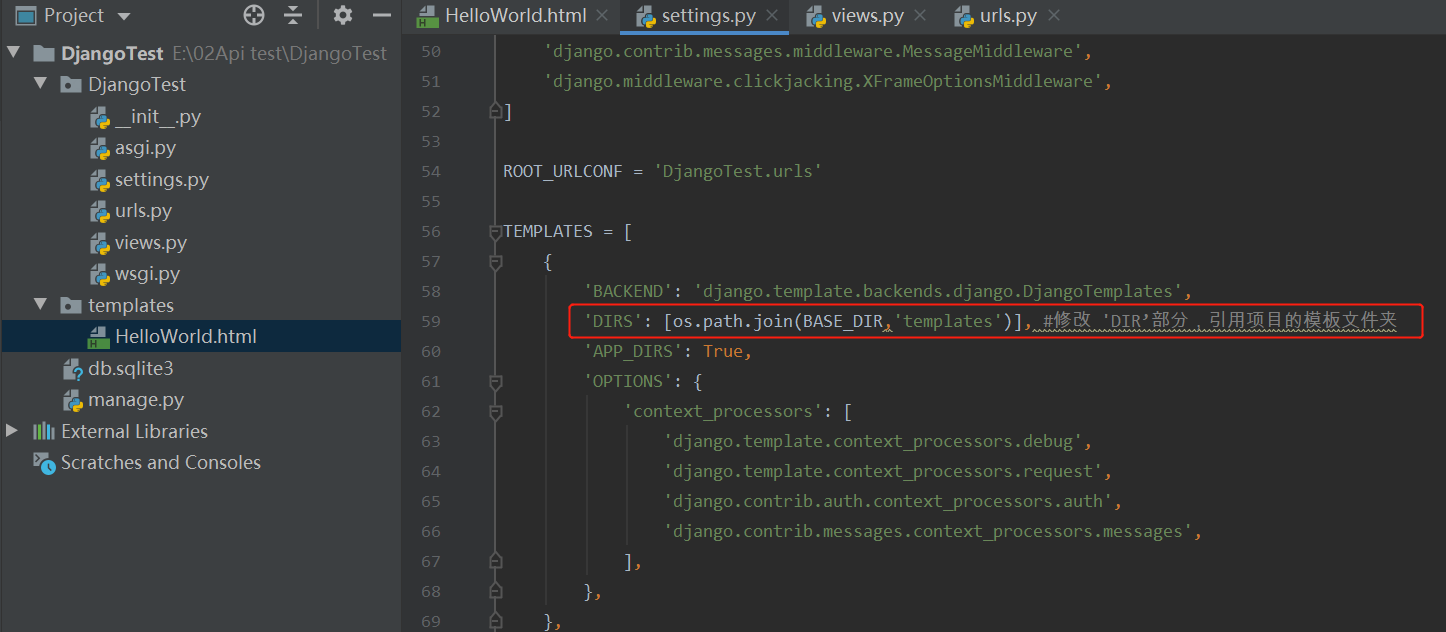The height and width of the screenshot is (632, 1446).
Task: Switch to the views.py editor tab
Action: (x=867, y=16)
